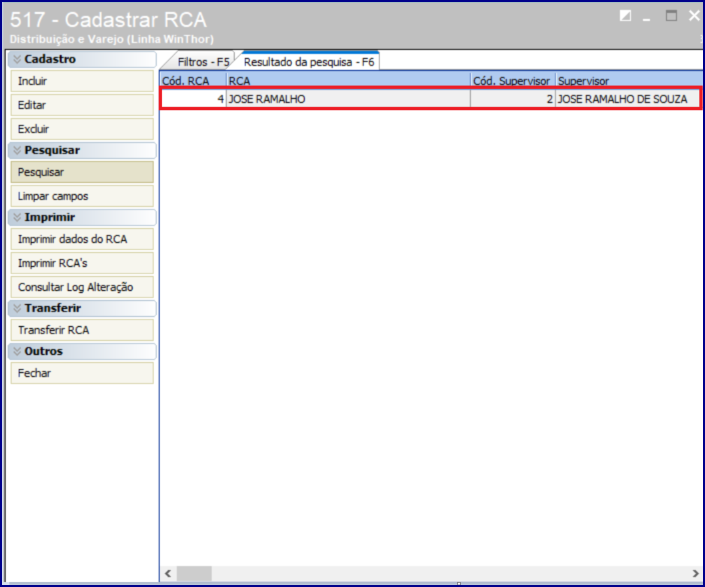
Task: Collapse the Imprimir section chevron
Action: [17, 218]
